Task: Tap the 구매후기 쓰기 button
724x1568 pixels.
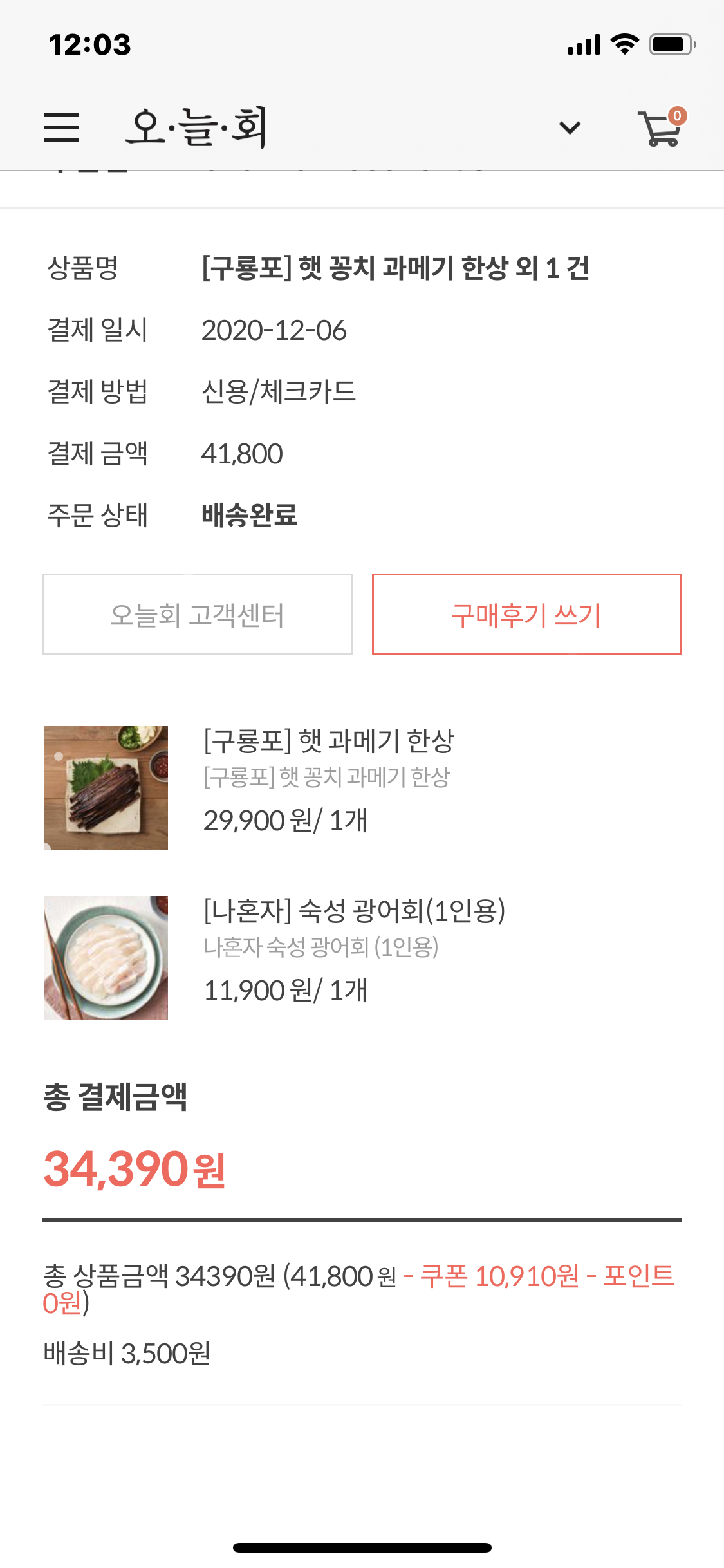Action: coord(526,614)
